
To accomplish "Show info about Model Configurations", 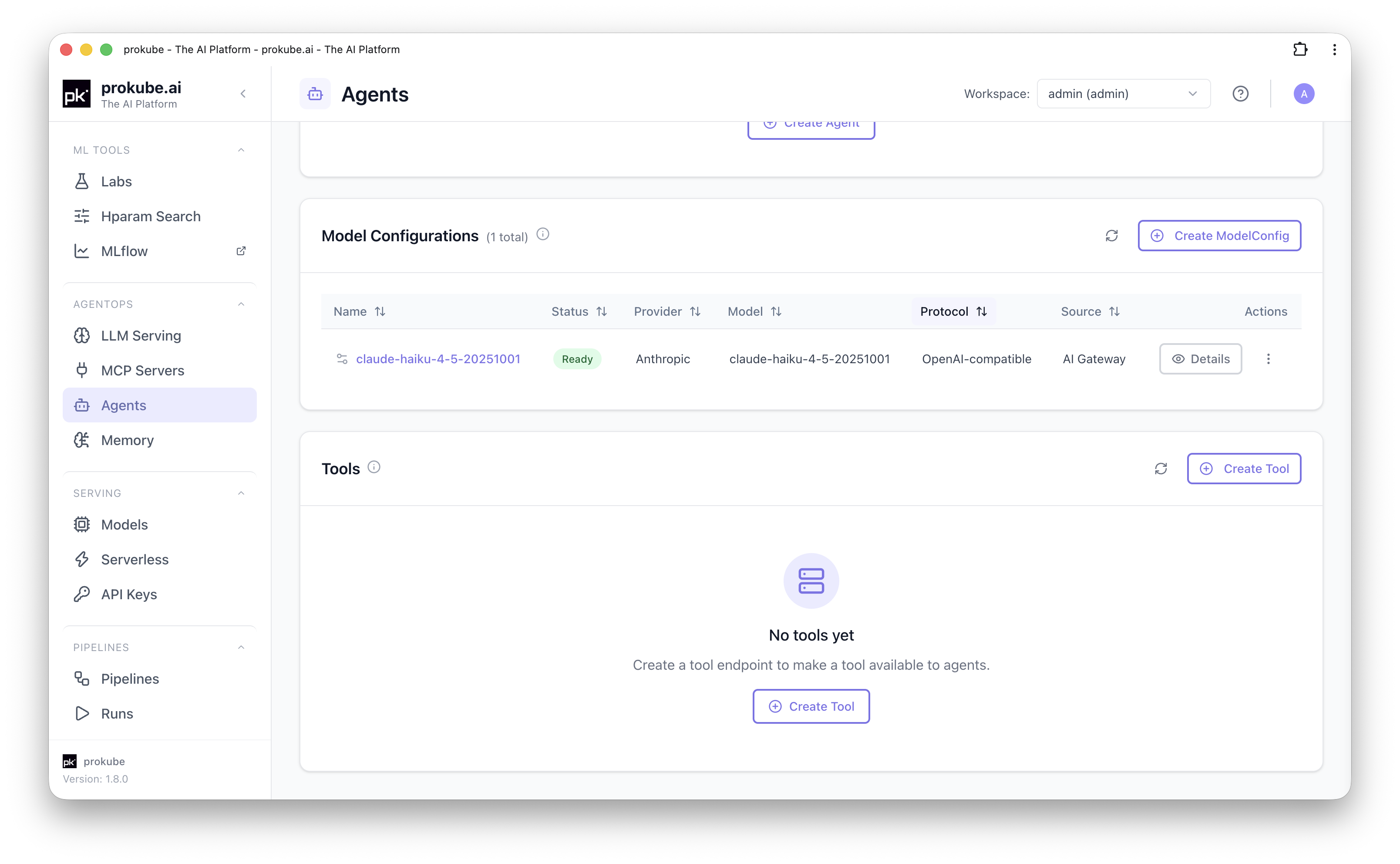I will click(543, 234).
